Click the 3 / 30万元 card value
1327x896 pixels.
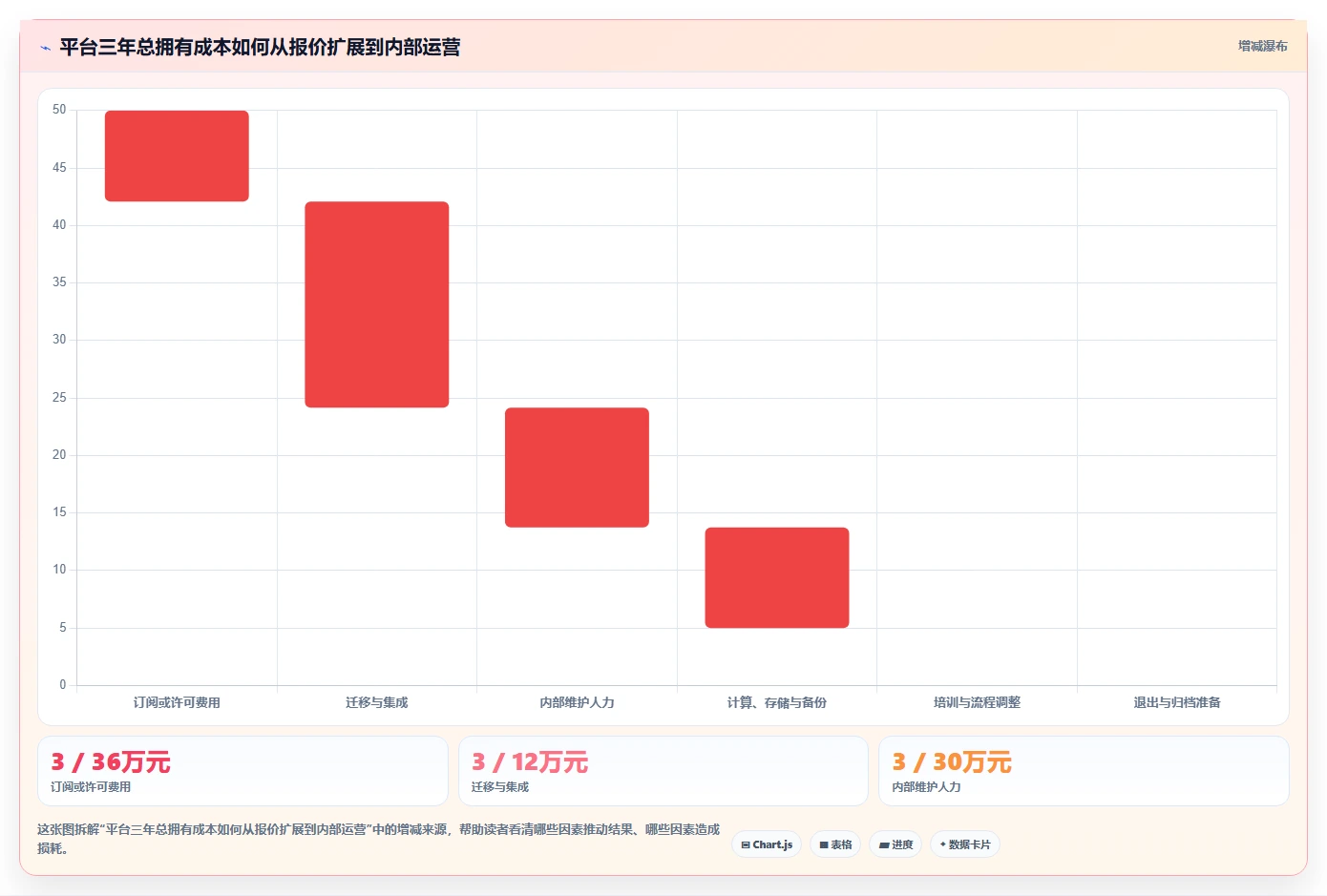pos(952,762)
